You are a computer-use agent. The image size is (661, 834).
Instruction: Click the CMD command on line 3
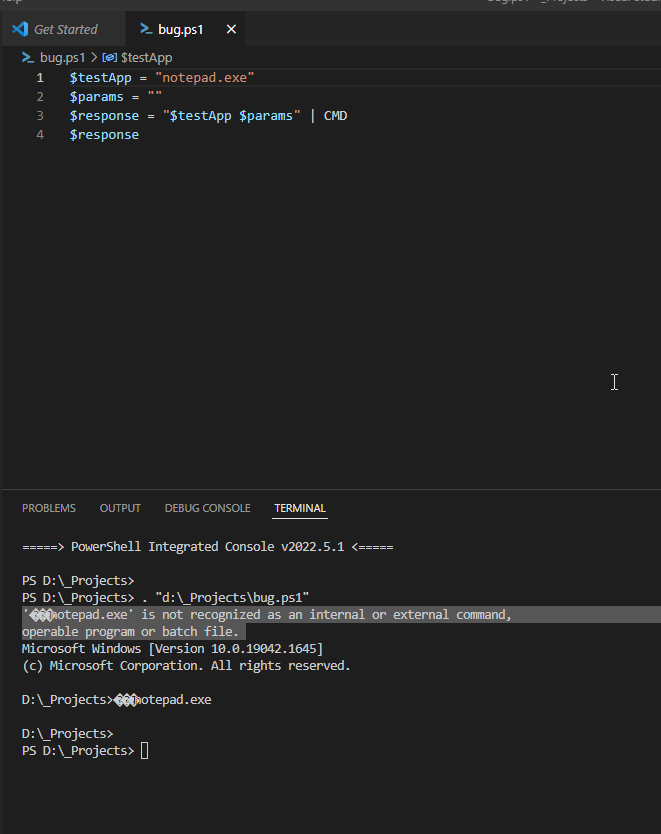coord(336,116)
